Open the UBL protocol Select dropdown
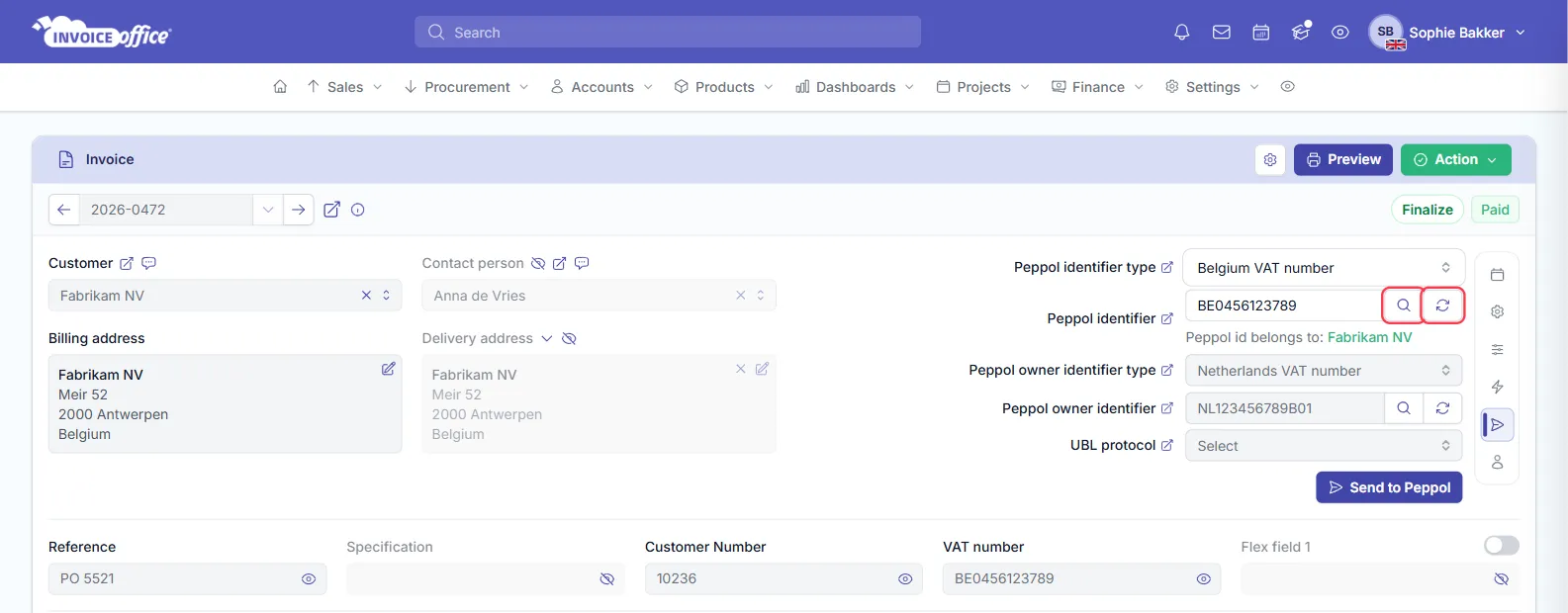The height and width of the screenshot is (613, 1568). click(x=1325, y=446)
